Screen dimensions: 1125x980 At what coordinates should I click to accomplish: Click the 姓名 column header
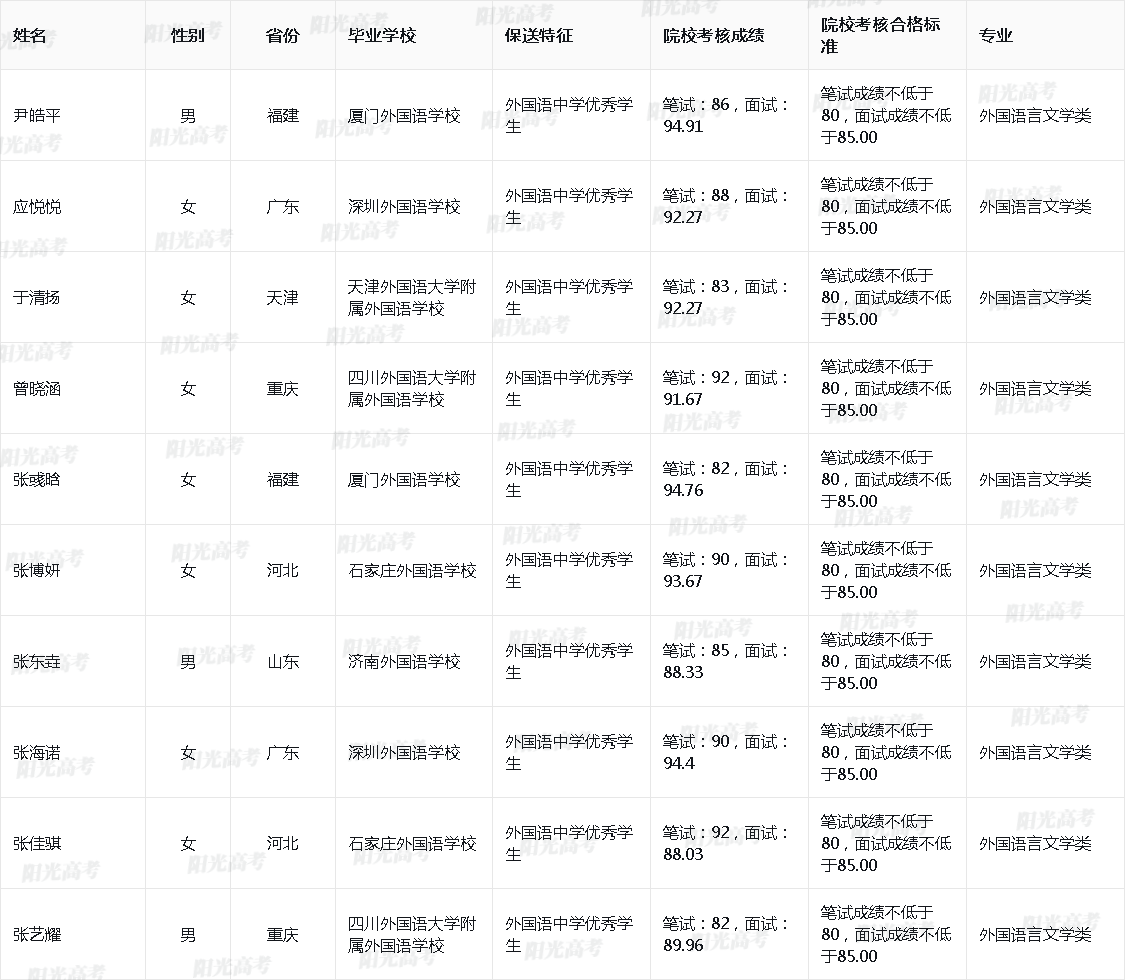click(30, 36)
